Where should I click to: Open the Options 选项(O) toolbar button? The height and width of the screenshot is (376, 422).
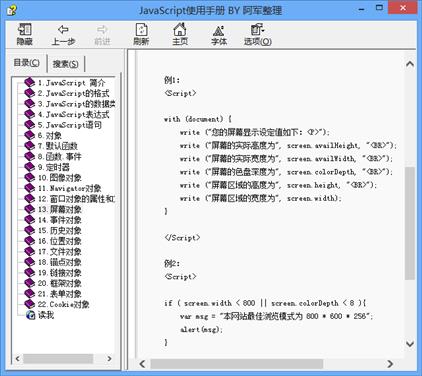pos(258,34)
